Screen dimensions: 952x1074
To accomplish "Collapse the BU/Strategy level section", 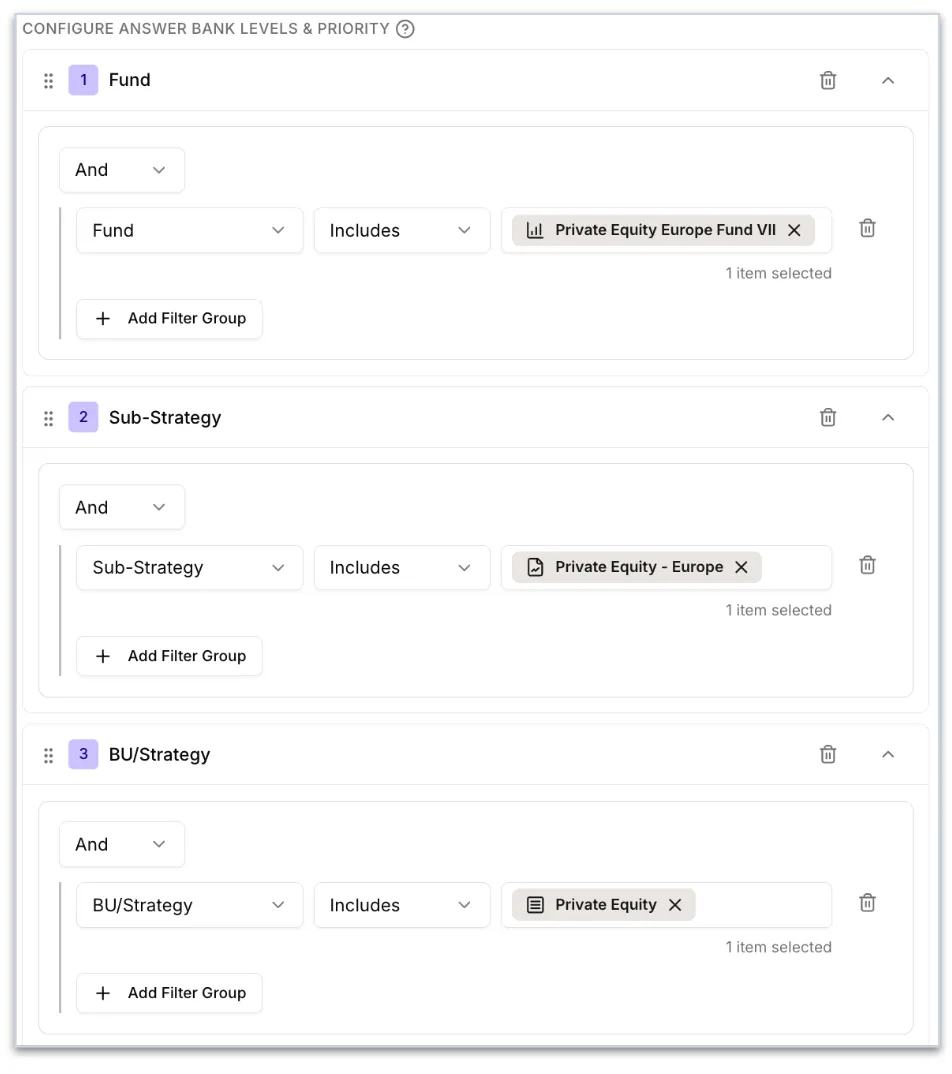I will pos(888,755).
